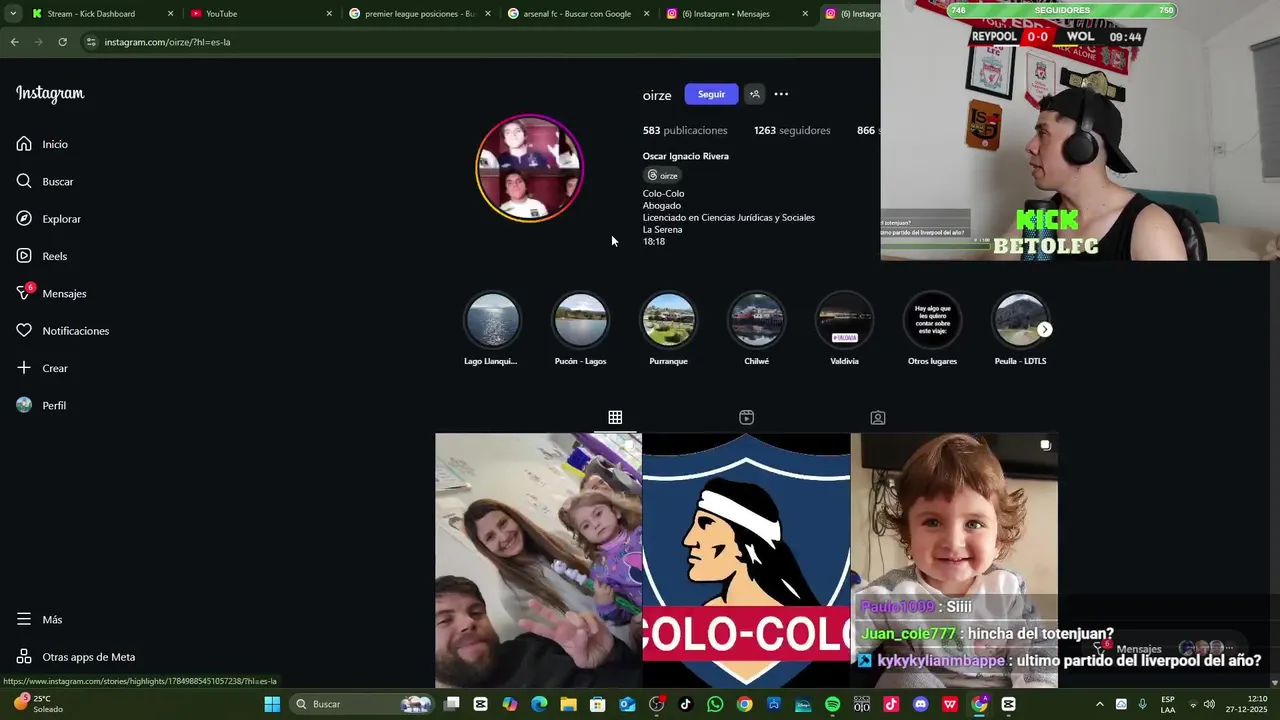The height and width of the screenshot is (720, 1280).
Task: Open the tab search dropdown in Chrome
Action: pyautogui.click(x=12, y=14)
